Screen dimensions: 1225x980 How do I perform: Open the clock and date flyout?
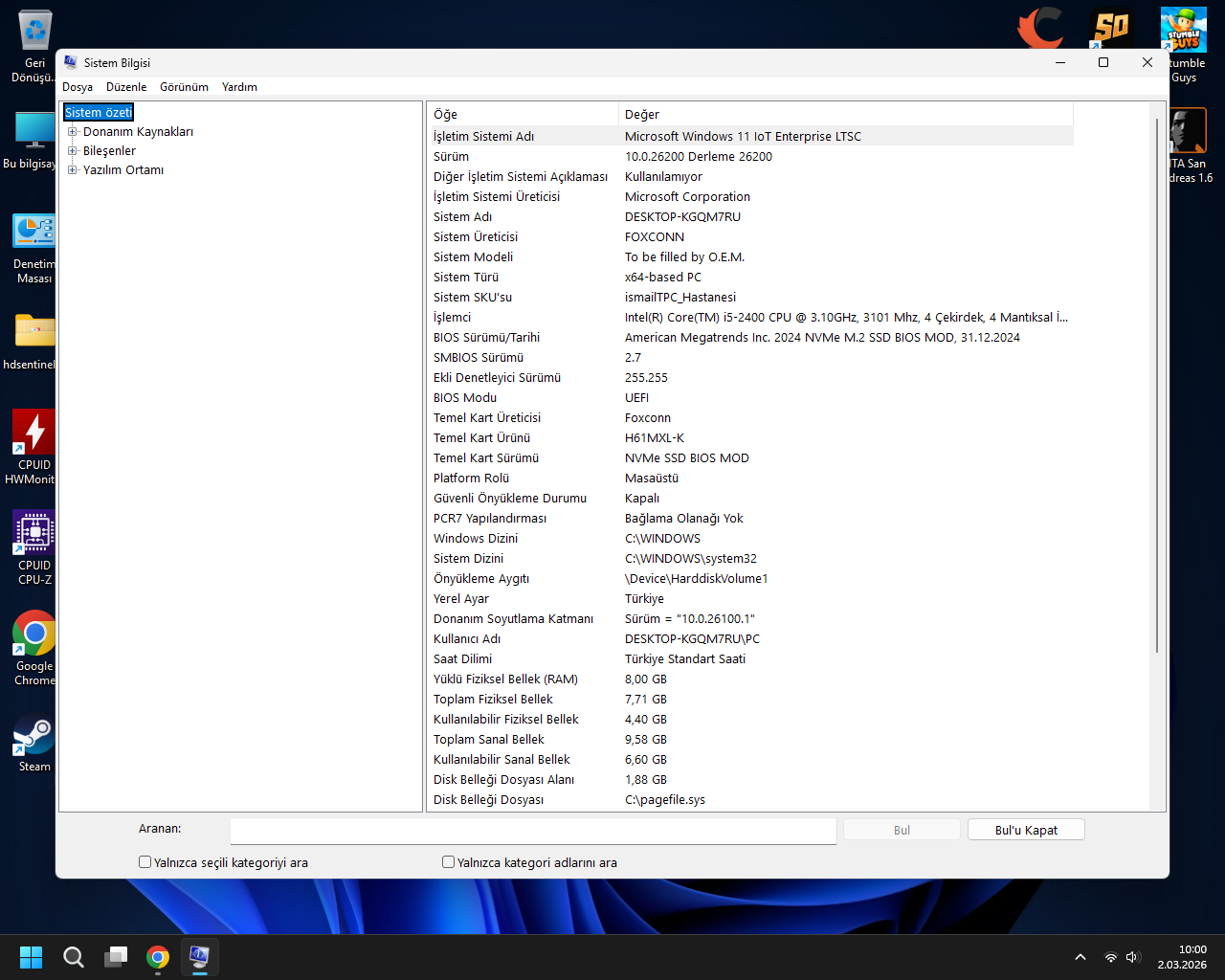pyautogui.click(x=1182, y=957)
